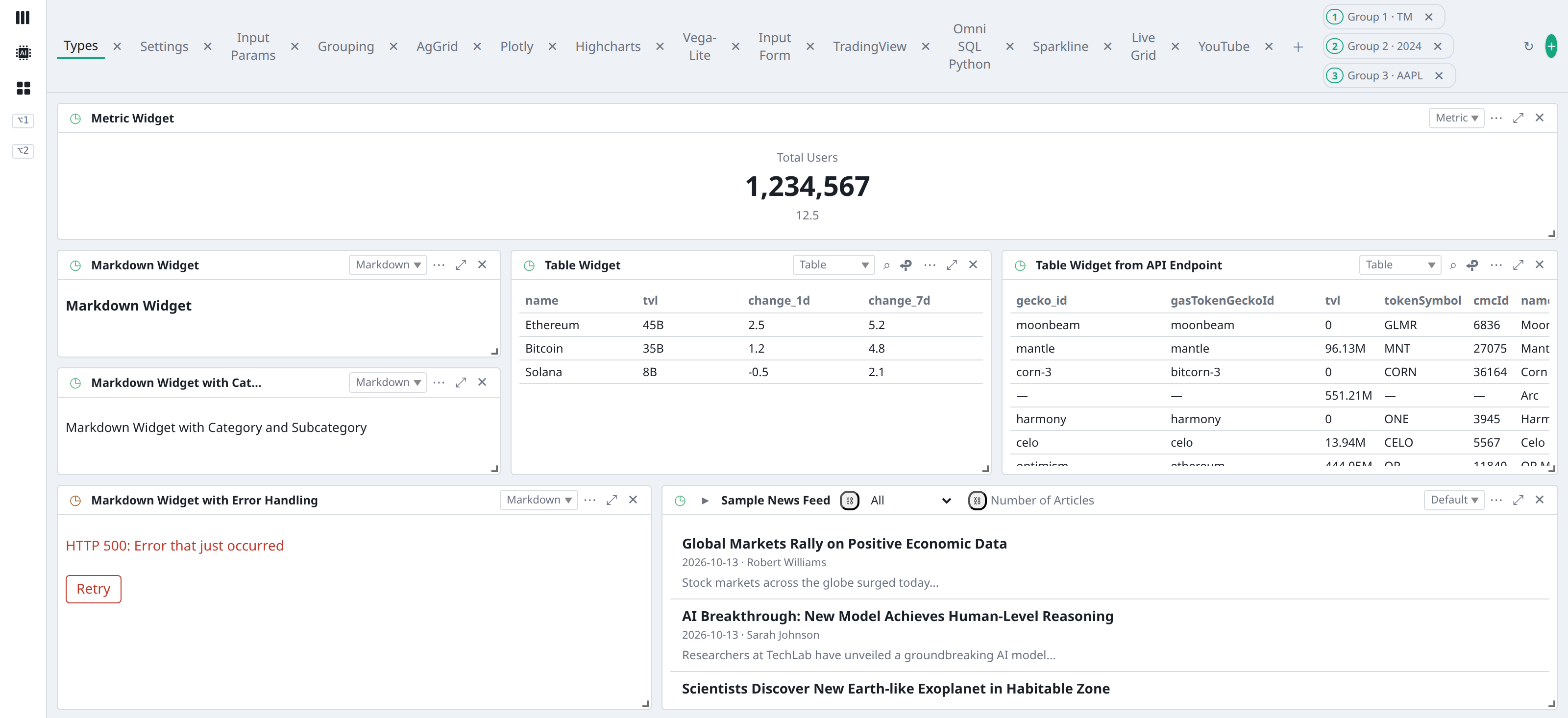
Task: Maximize the Sample News Feed widget
Action: click(x=1518, y=500)
